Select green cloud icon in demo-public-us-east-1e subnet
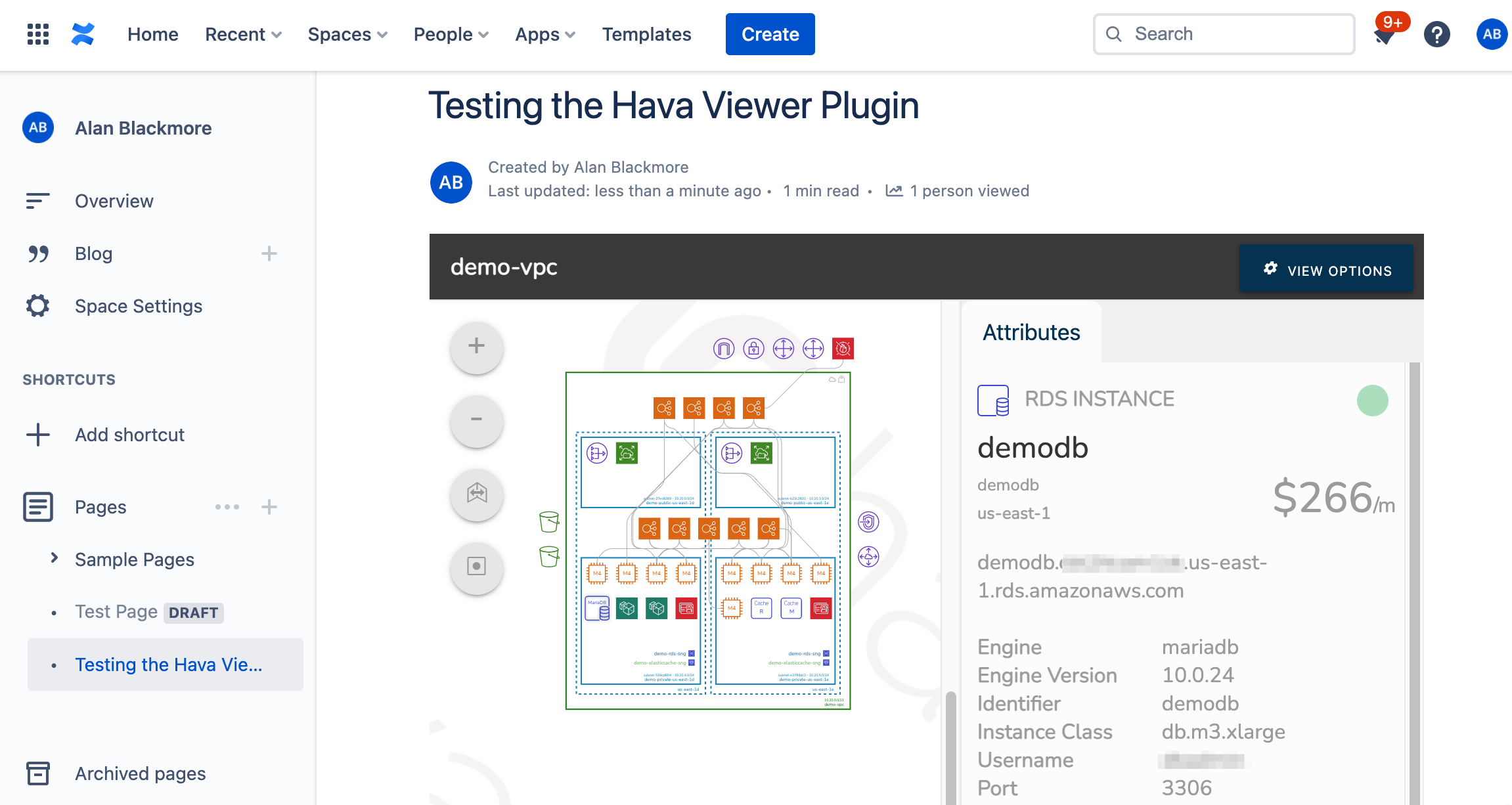The height and width of the screenshot is (805, 1512). (761, 453)
